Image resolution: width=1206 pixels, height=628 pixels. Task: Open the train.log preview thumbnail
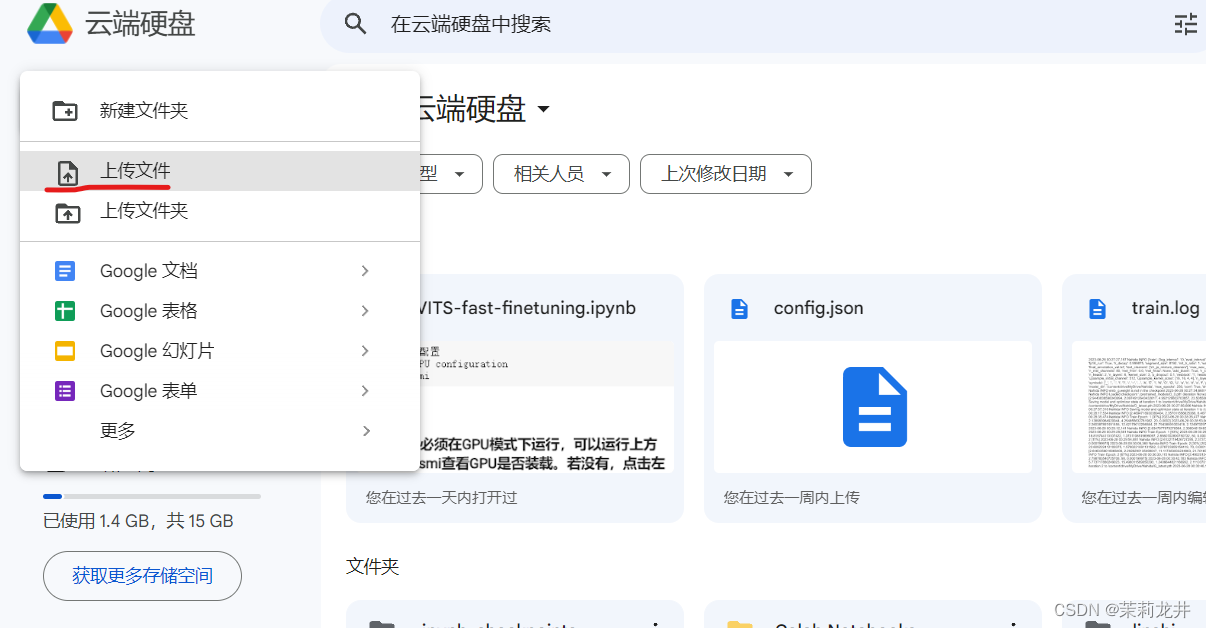coord(1139,407)
